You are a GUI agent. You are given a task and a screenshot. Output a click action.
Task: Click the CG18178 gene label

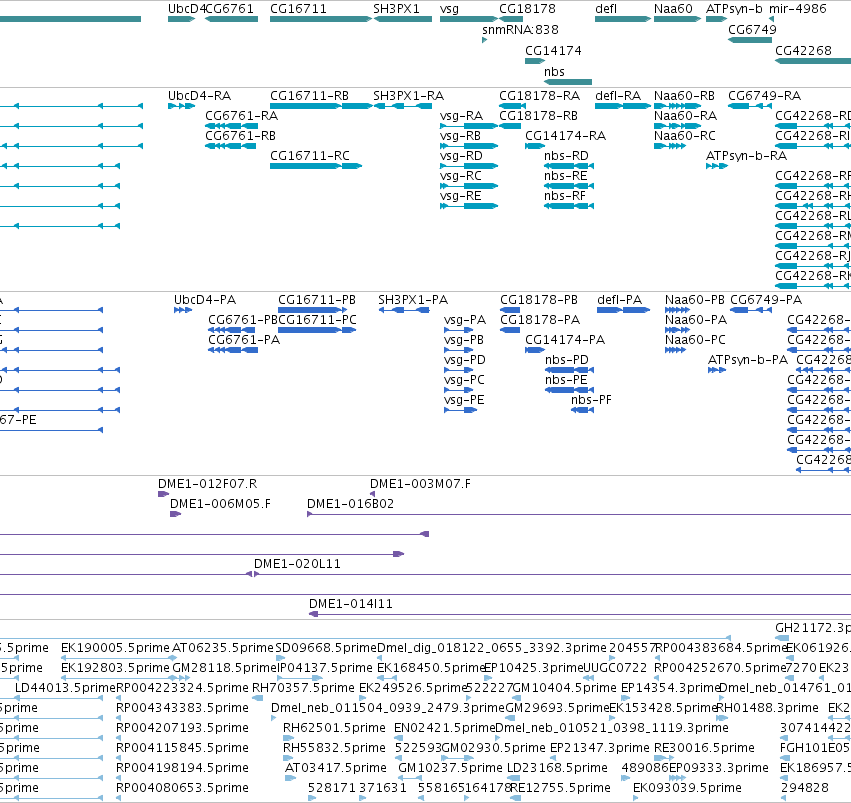coord(527,9)
